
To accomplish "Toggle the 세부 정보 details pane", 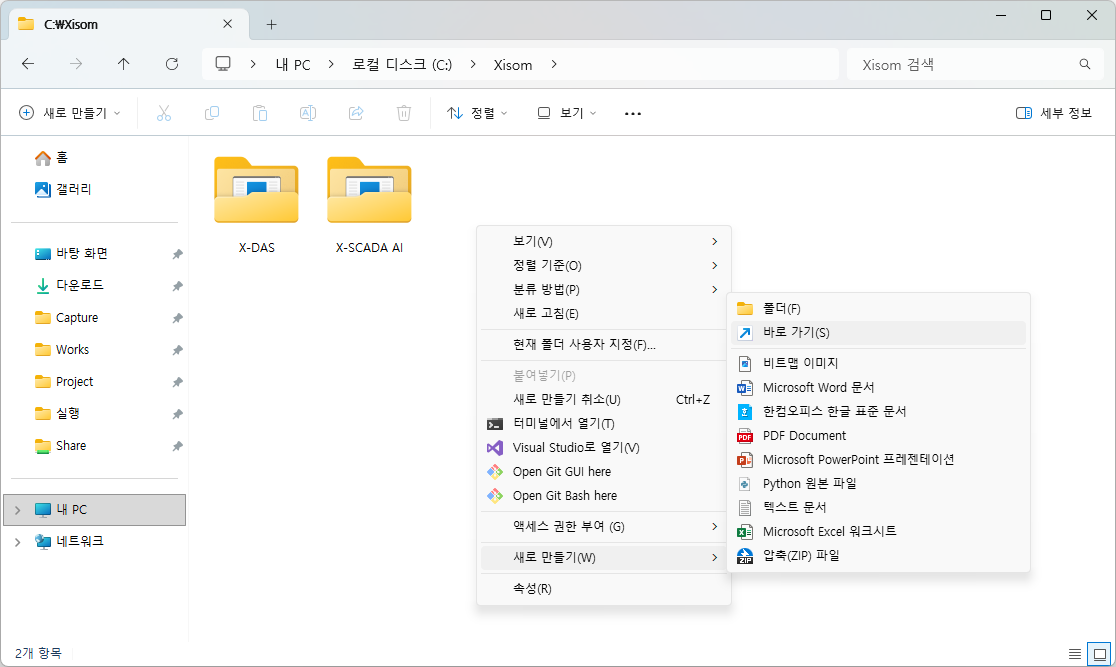I will 1054,113.
